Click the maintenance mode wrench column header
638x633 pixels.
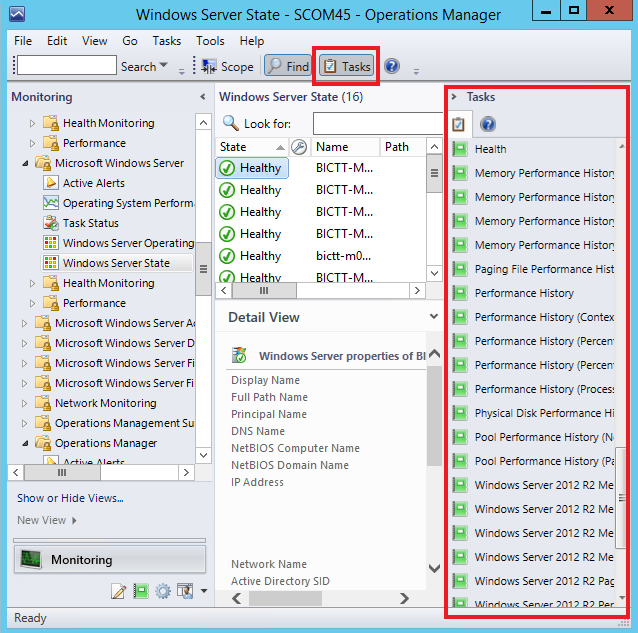tap(299, 147)
